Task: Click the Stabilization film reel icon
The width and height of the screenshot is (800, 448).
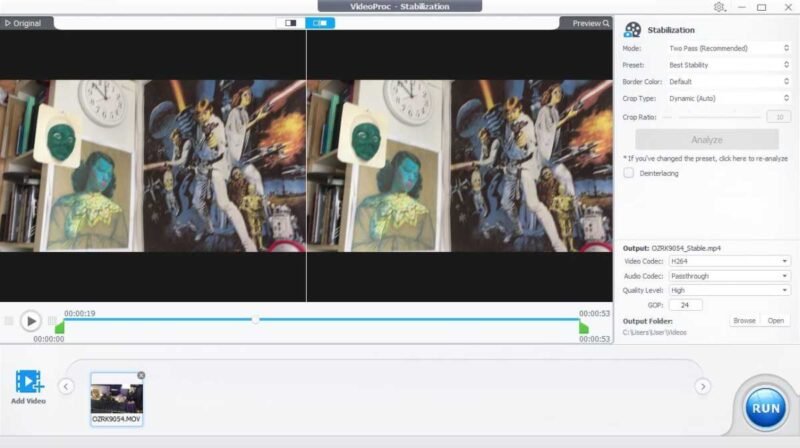Action: 633,30
